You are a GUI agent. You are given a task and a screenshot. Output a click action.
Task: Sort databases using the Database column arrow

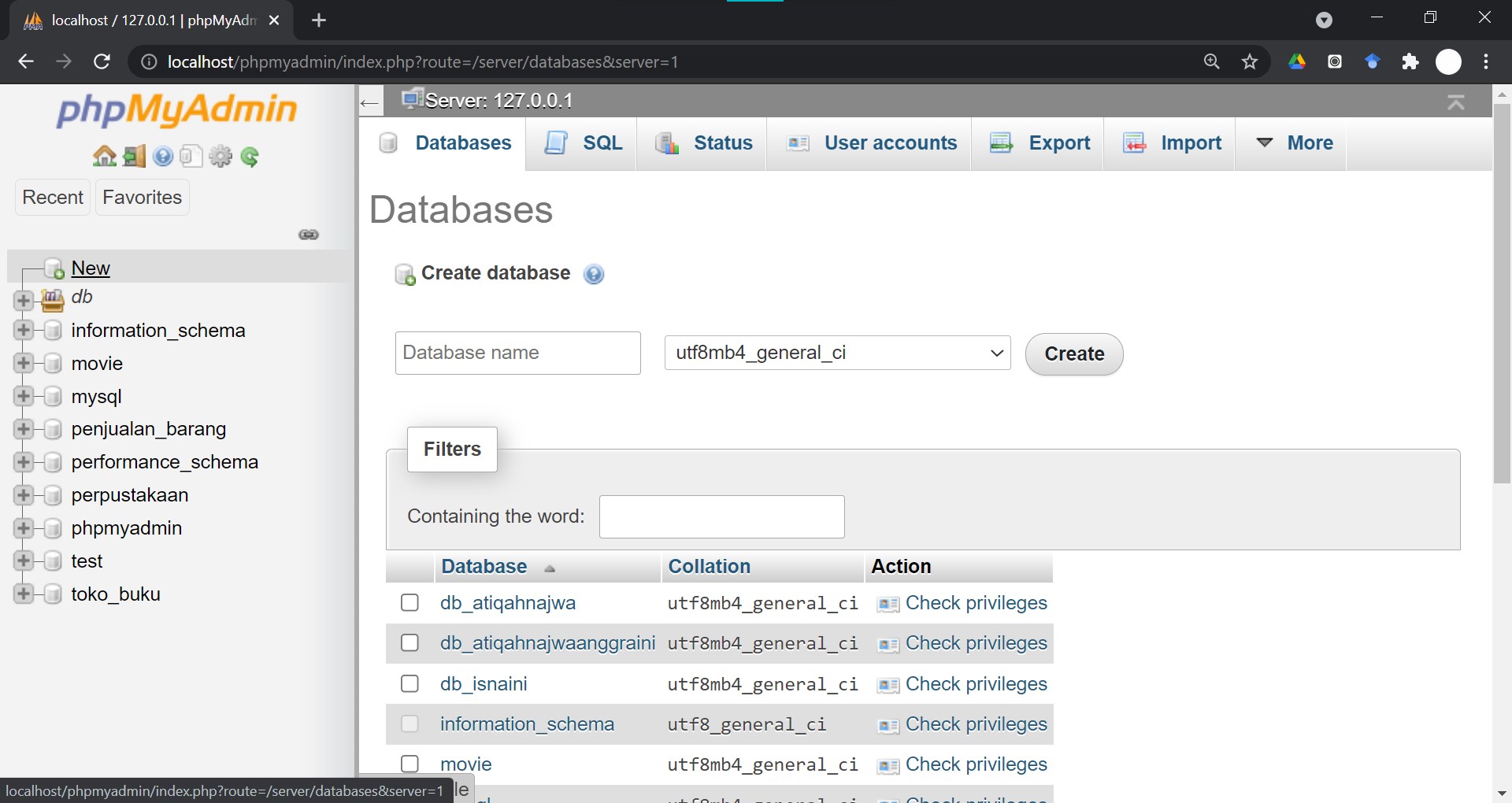pos(550,568)
